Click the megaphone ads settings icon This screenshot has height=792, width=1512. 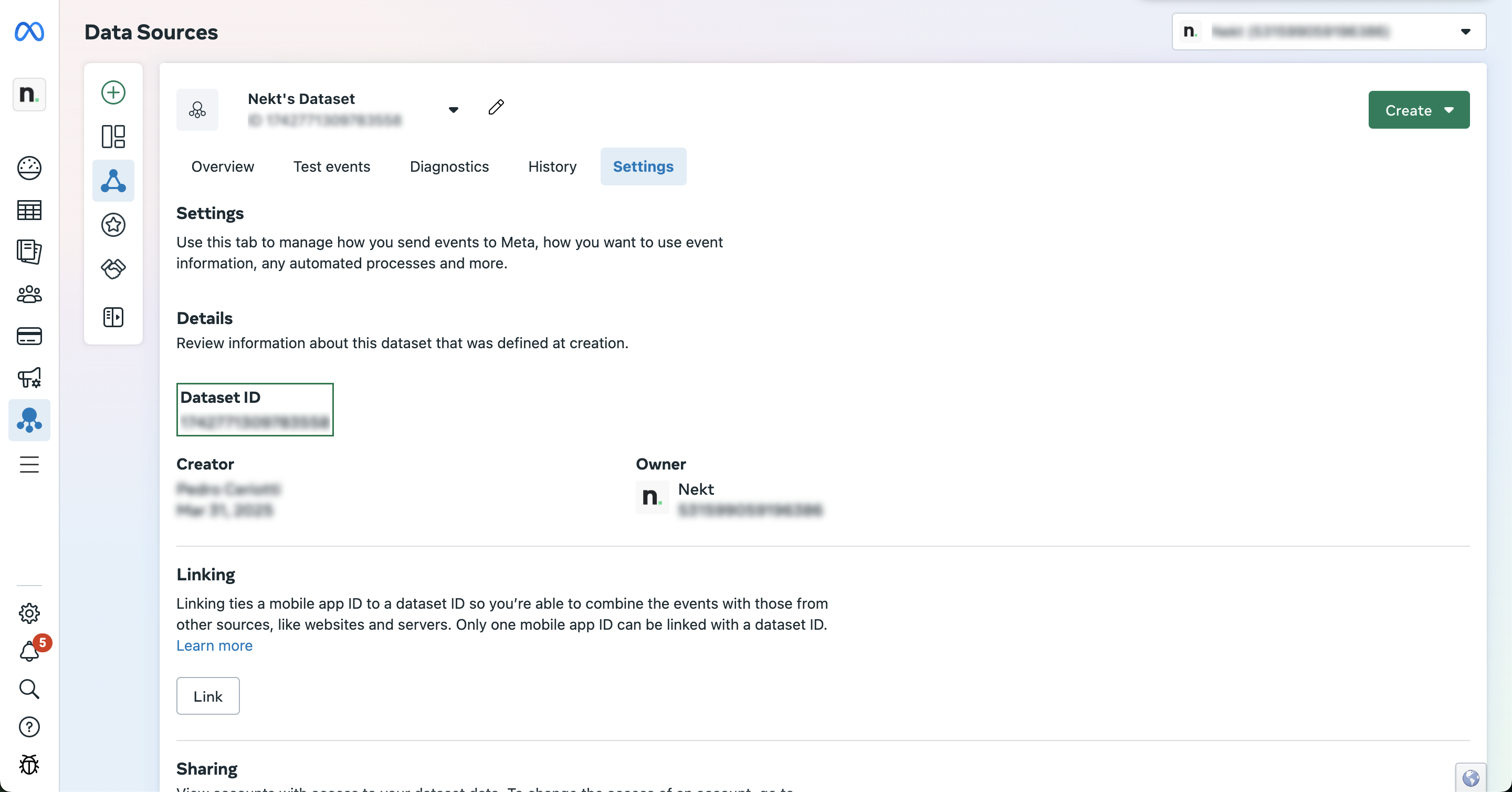pyautogui.click(x=29, y=378)
